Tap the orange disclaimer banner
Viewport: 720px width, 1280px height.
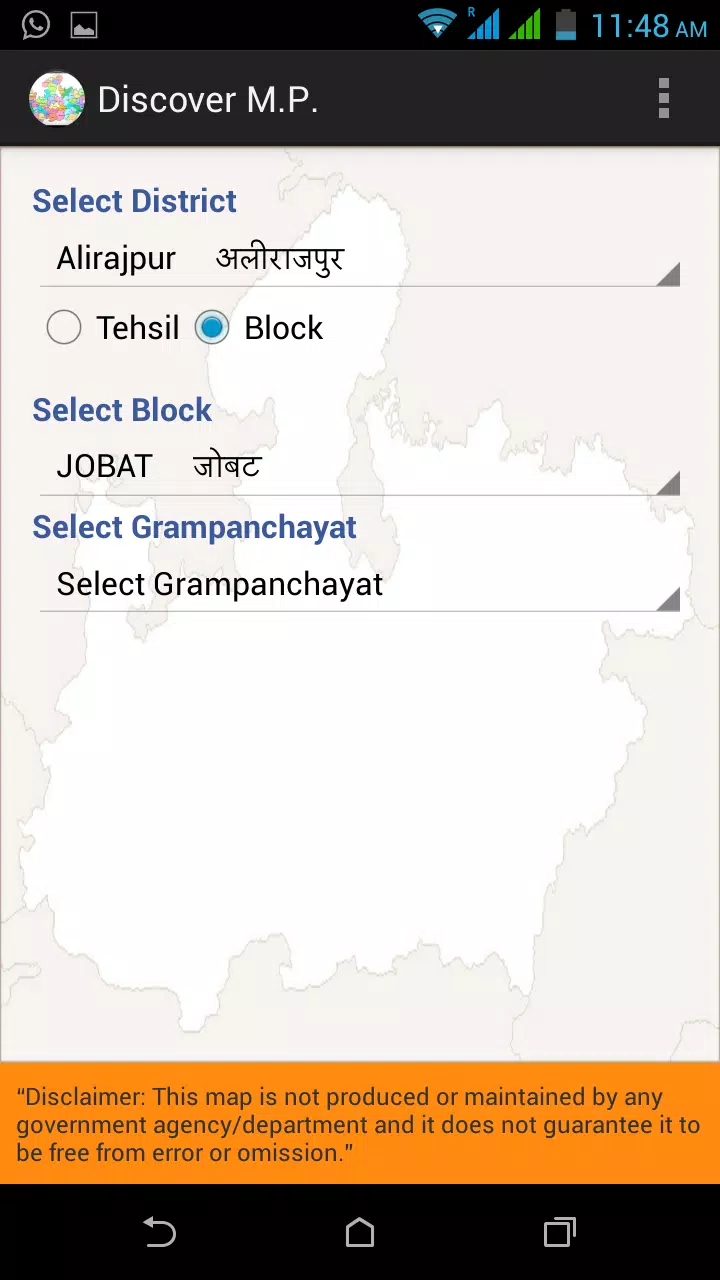coord(360,1124)
